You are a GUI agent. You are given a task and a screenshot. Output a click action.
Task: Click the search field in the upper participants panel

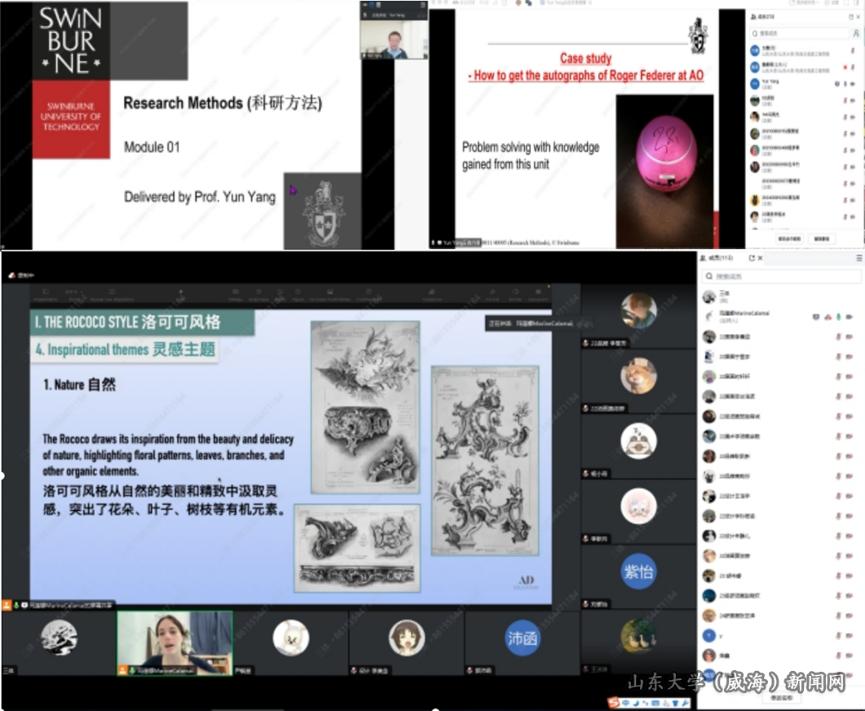[x=799, y=34]
